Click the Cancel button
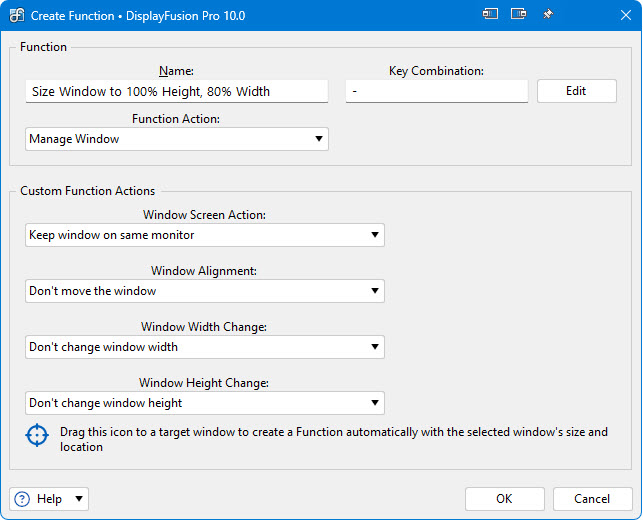This screenshot has height=520, width=643. (x=591, y=499)
